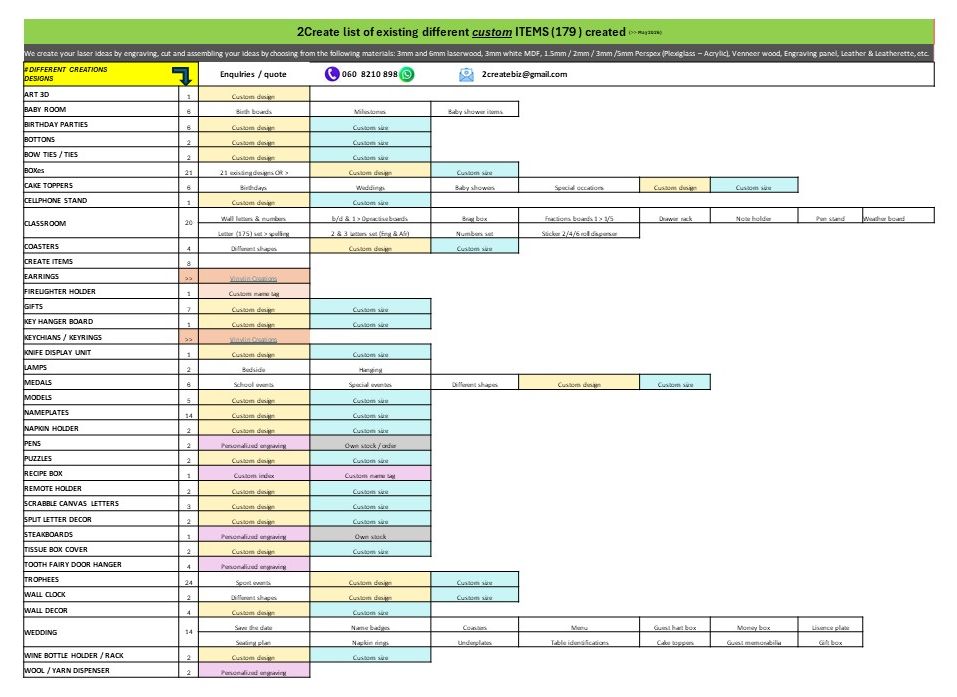Click the 'Own stock' cell in STEAKBOARDS row
Image resolution: width=957 pixels, height=697 pixels.
point(370,536)
